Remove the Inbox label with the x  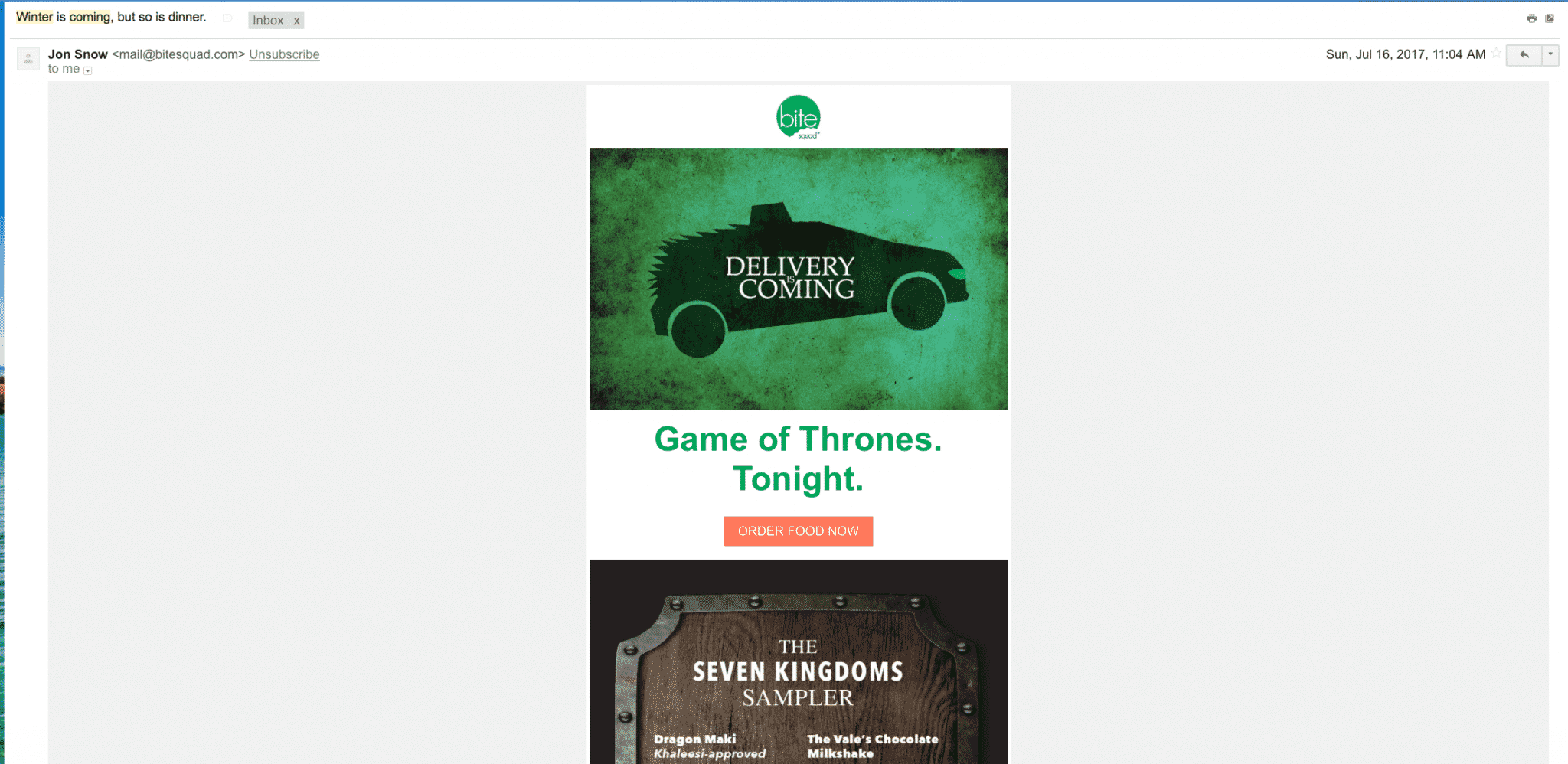click(296, 21)
